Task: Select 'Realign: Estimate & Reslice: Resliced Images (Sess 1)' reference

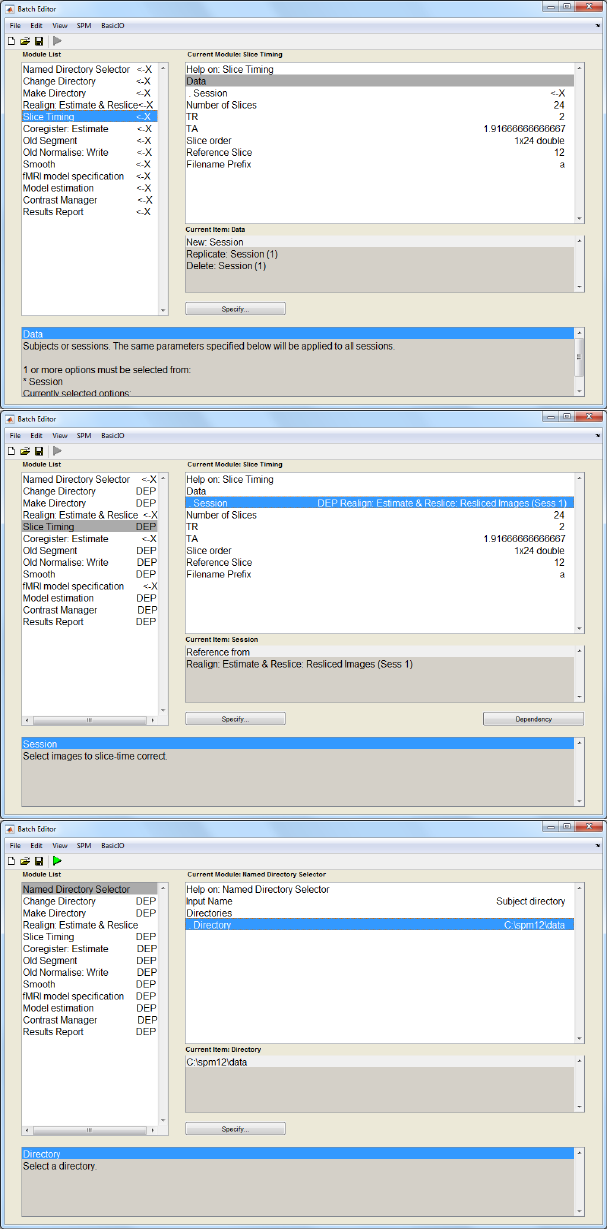Action: (x=379, y=664)
